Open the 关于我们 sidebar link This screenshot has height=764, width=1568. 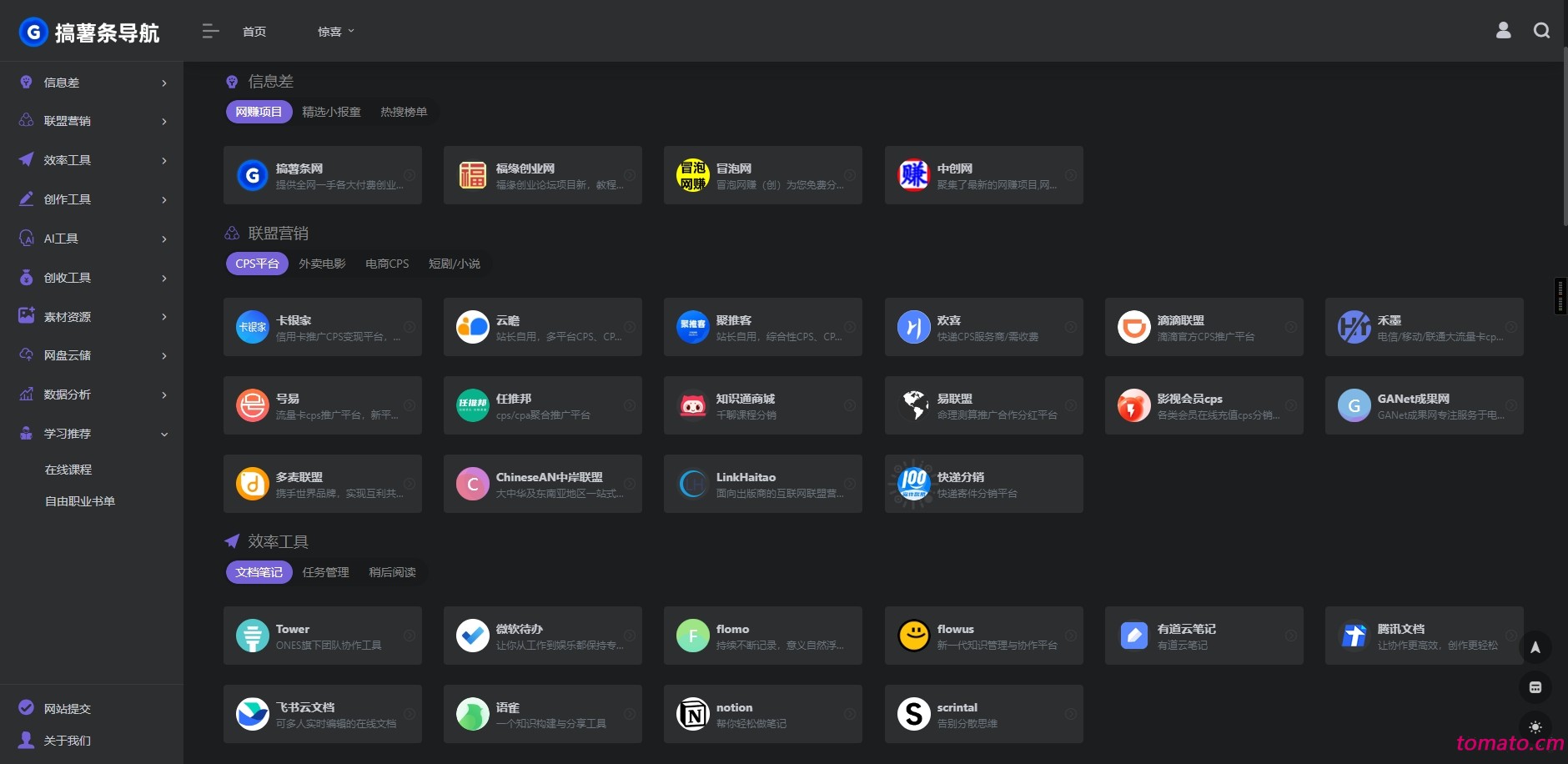coord(67,741)
